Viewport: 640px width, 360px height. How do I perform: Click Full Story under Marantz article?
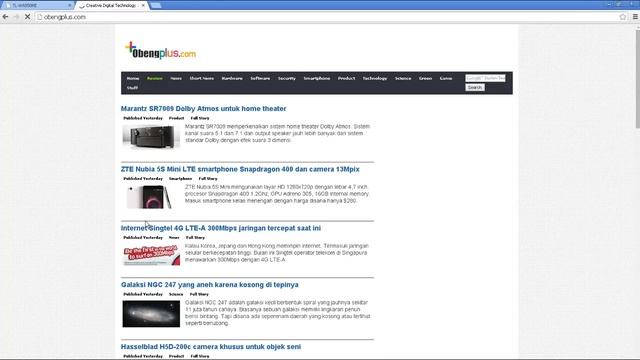coord(200,118)
